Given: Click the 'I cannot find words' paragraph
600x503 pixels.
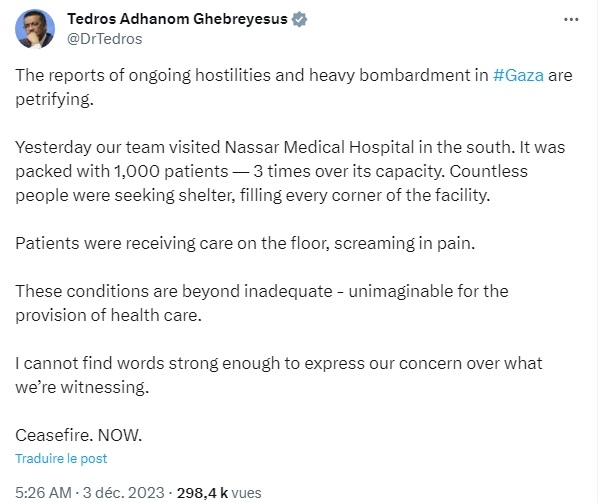Looking at the screenshot, I should tap(279, 375).
